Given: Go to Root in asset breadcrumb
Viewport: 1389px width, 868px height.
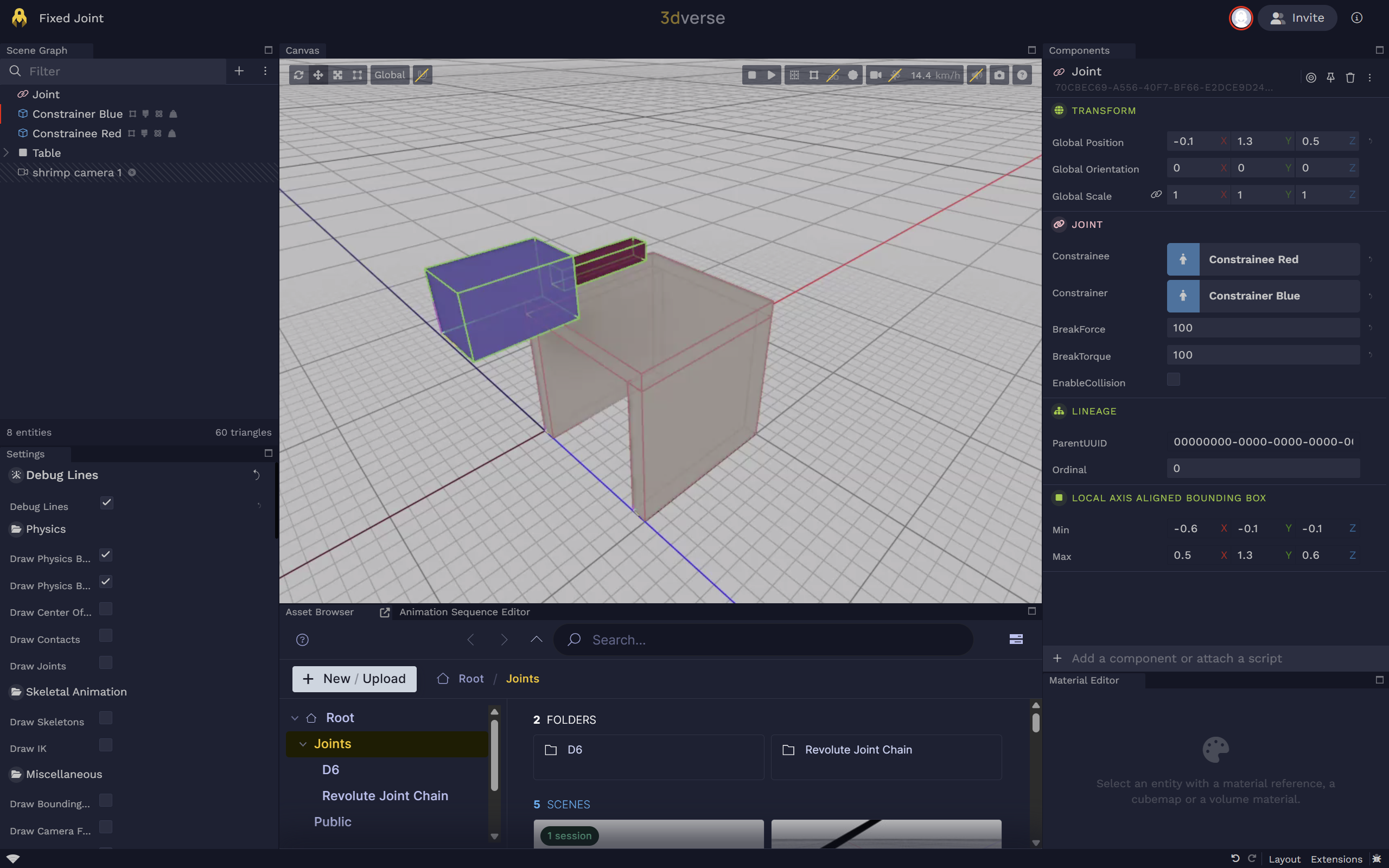Looking at the screenshot, I should (x=470, y=679).
